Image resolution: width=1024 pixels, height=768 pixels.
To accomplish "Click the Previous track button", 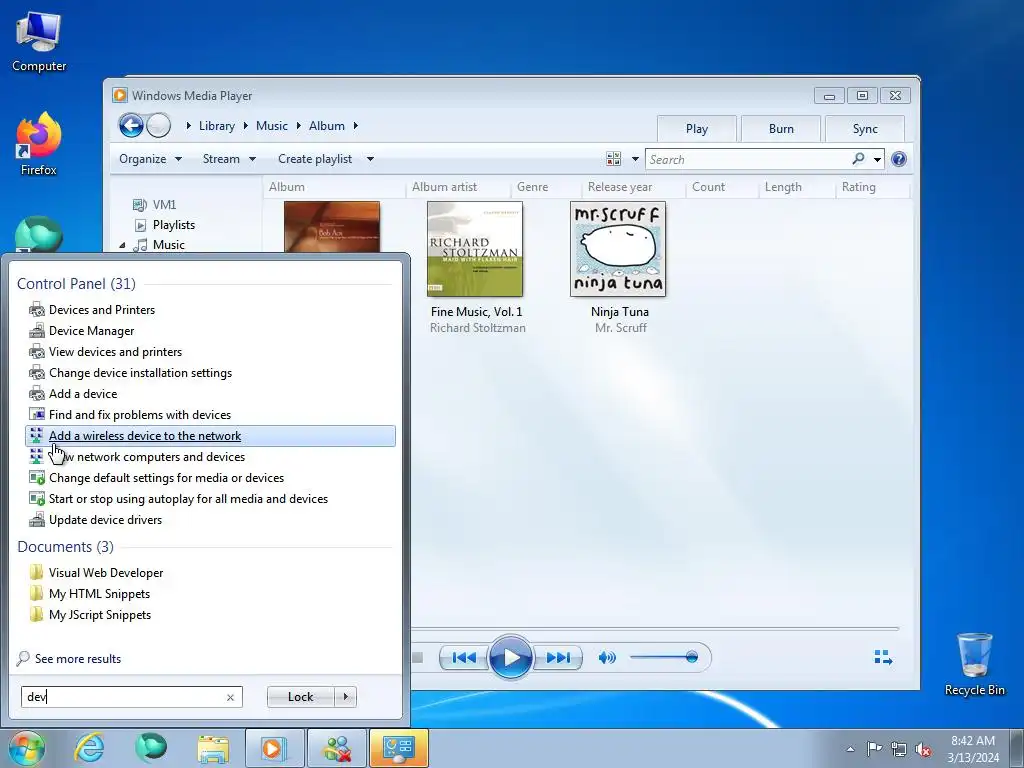I will [x=464, y=658].
